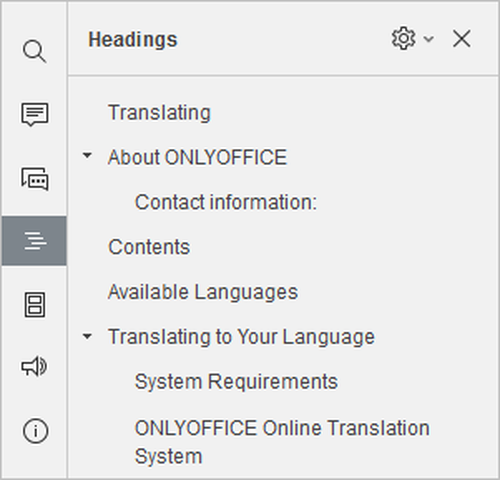500x480 pixels.
Task: Open the System Requirements heading
Action: pos(236,382)
